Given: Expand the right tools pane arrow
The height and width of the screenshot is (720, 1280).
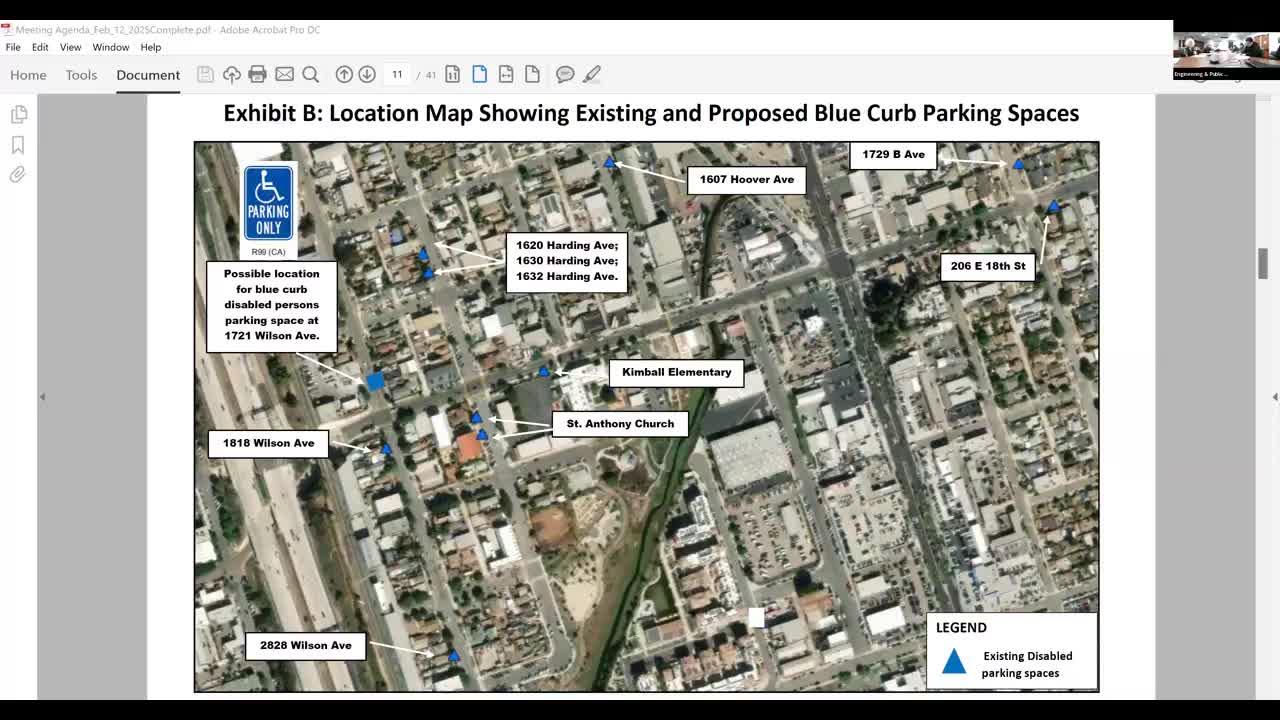Looking at the screenshot, I should point(1274,397).
